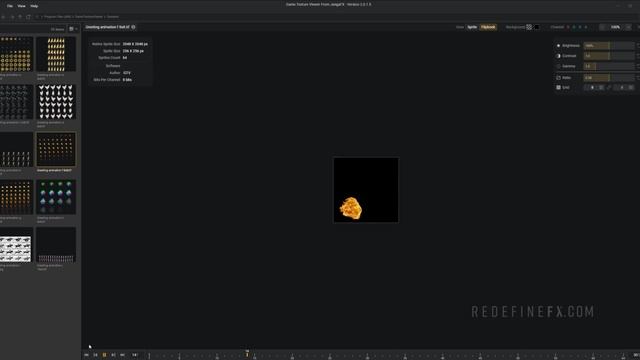Select the white horses sprite thumbnail
Screen dimensions: 640x360
click(x=16, y=245)
